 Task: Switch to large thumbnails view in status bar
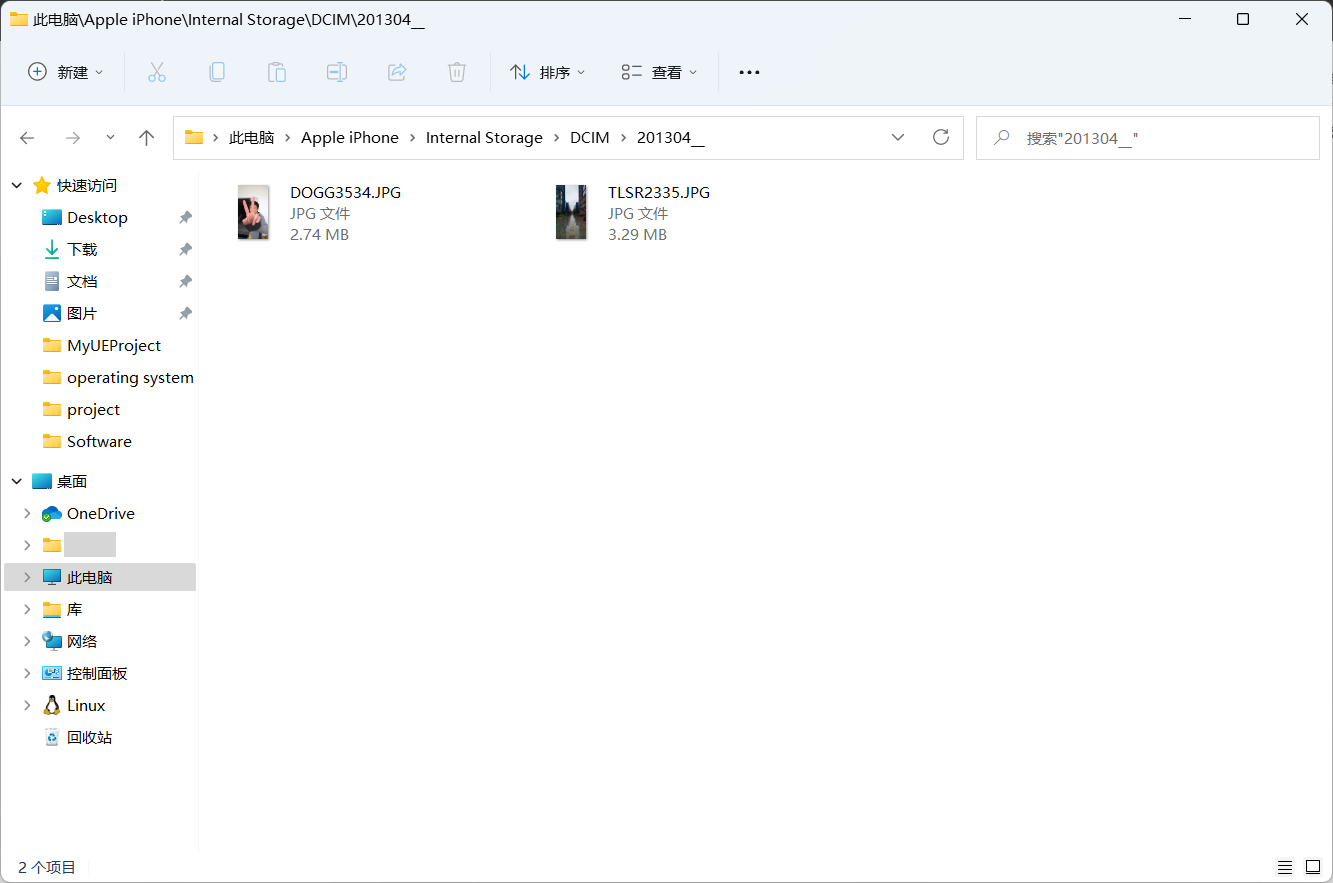click(x=1311, y=867)
